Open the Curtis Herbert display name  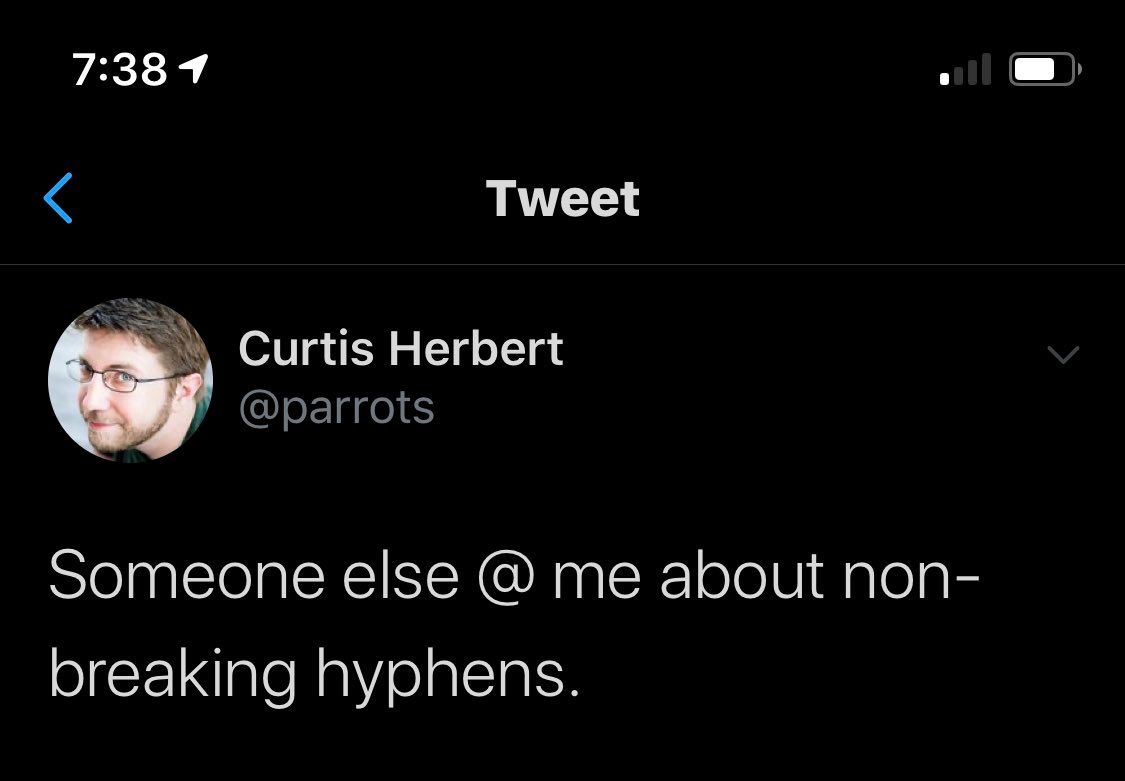(400, 349)
